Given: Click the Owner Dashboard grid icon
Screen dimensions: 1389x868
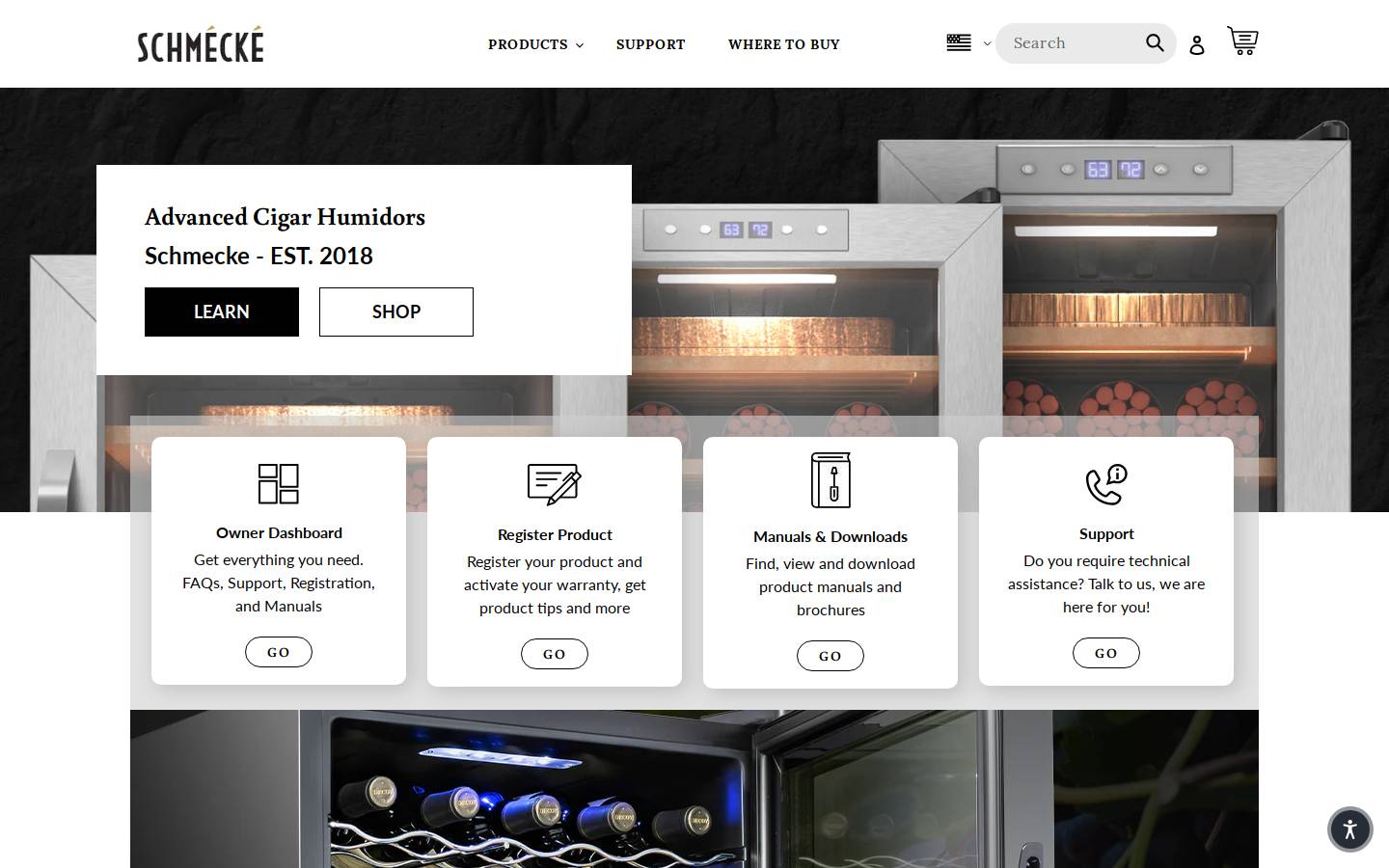Looking at the screenshot, I should point(279,483).
